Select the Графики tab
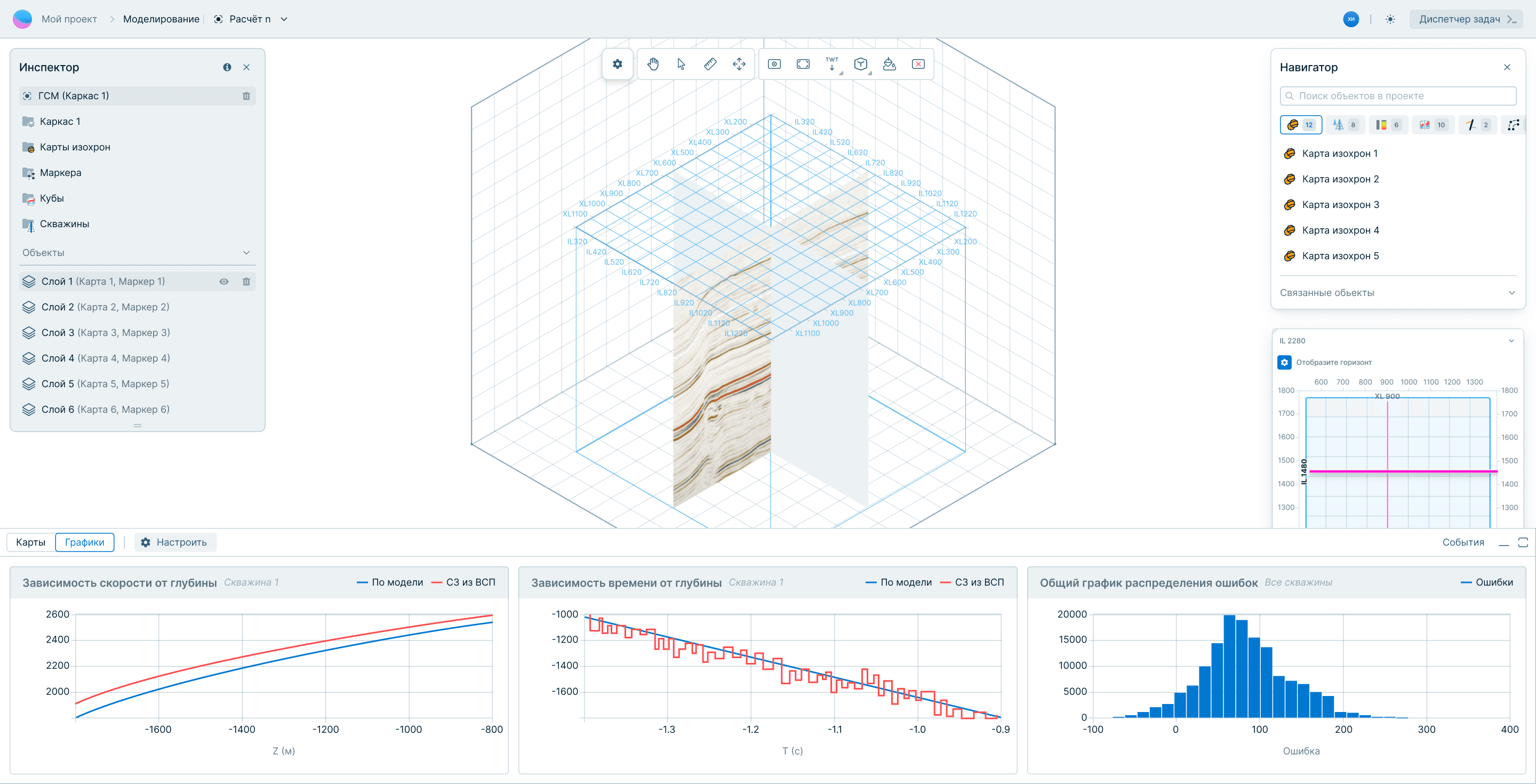Screen dimensions: 1536x784 coord(85,542)
